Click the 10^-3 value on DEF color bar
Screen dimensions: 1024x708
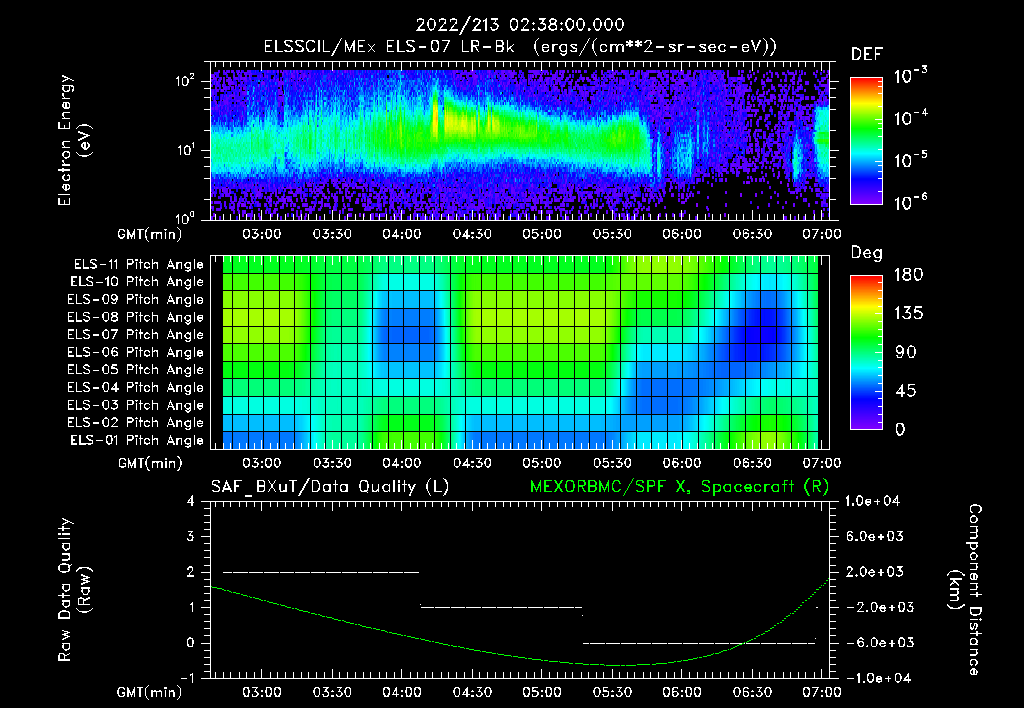911,75
